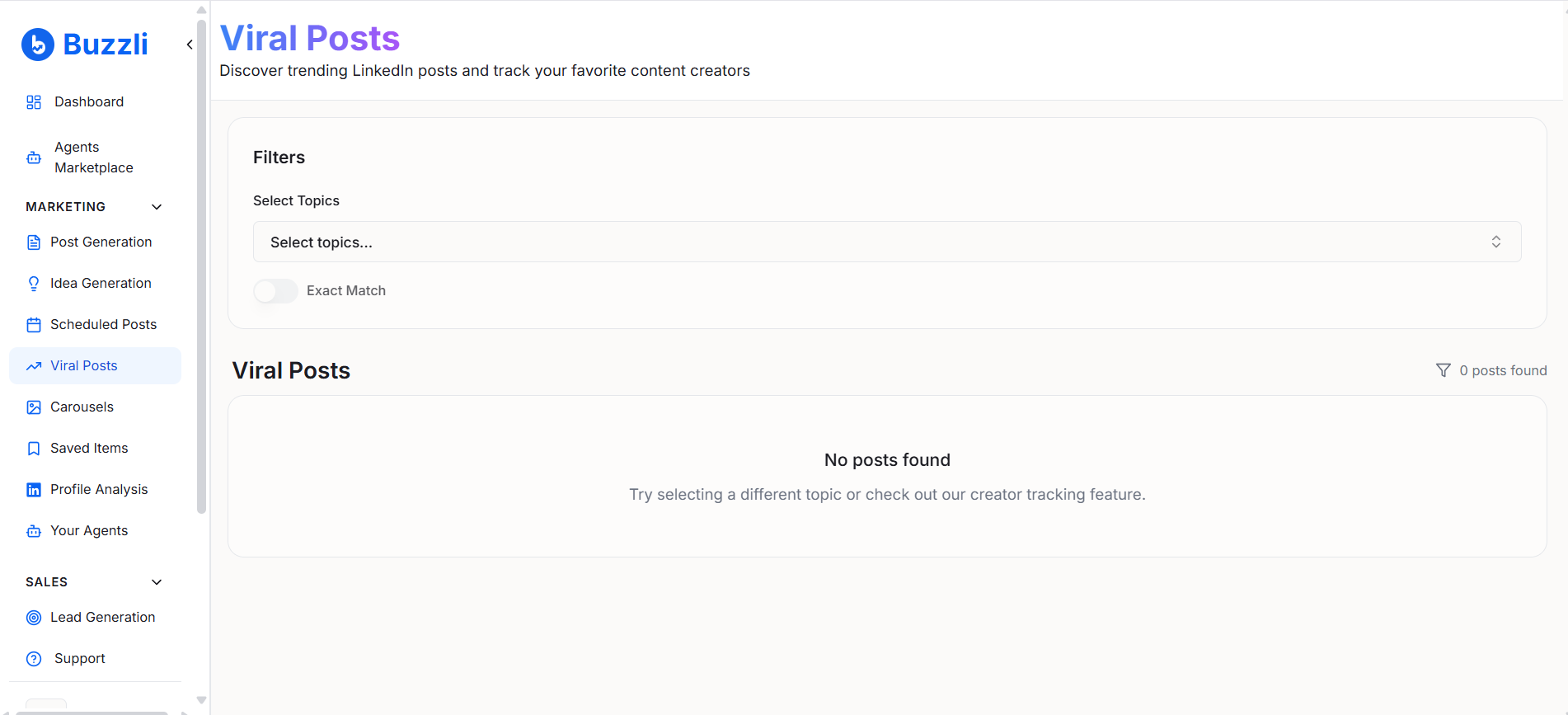Screen dimensions: 1568x715
Task: Click the Post Generation document icon
Action: [33, 242]
